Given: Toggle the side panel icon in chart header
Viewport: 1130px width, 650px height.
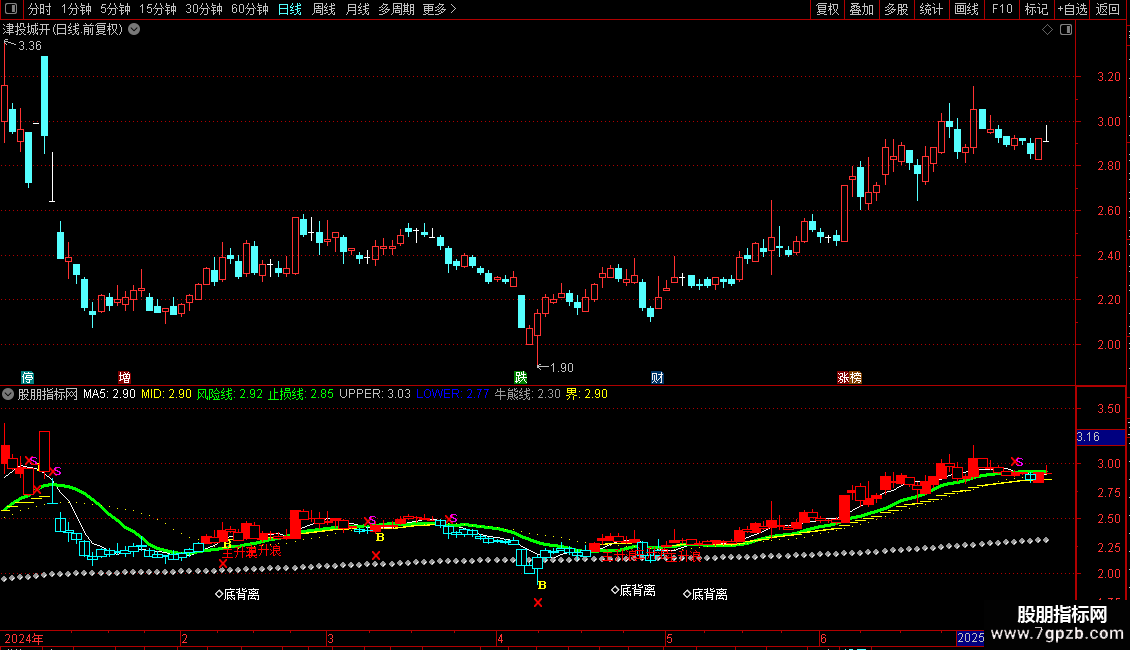Looking at the screenshot, I should click(x=1066, y=30).
